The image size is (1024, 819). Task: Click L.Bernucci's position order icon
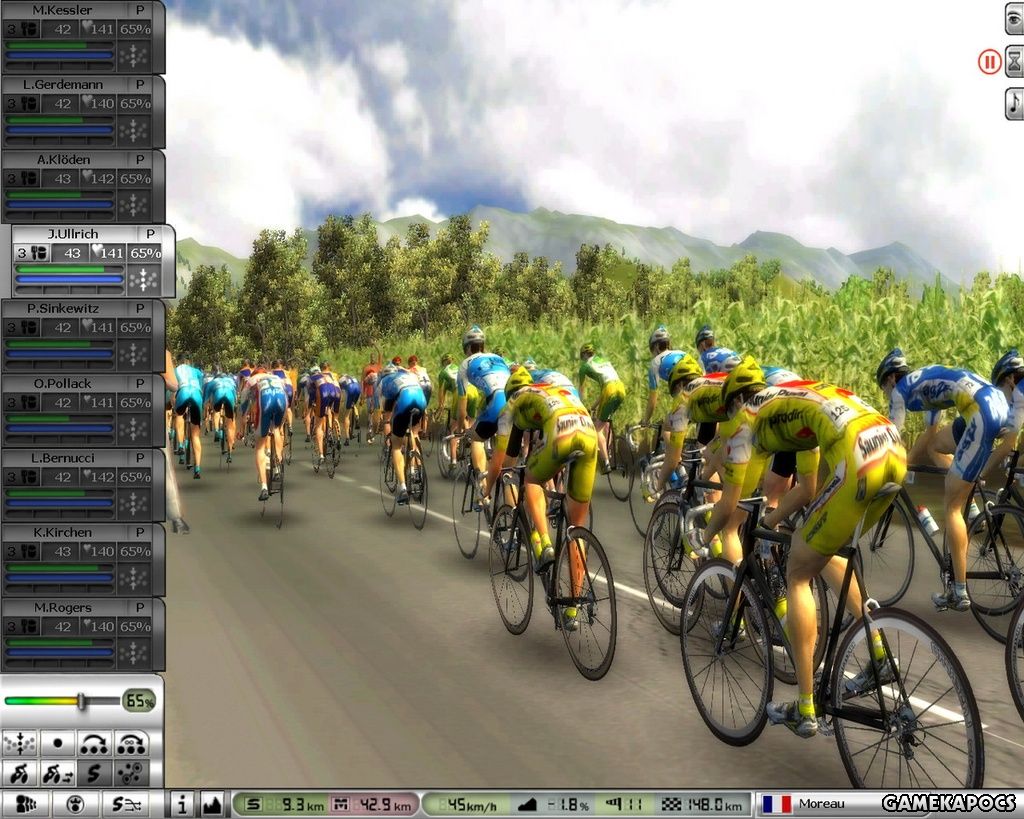click(134, 504)
